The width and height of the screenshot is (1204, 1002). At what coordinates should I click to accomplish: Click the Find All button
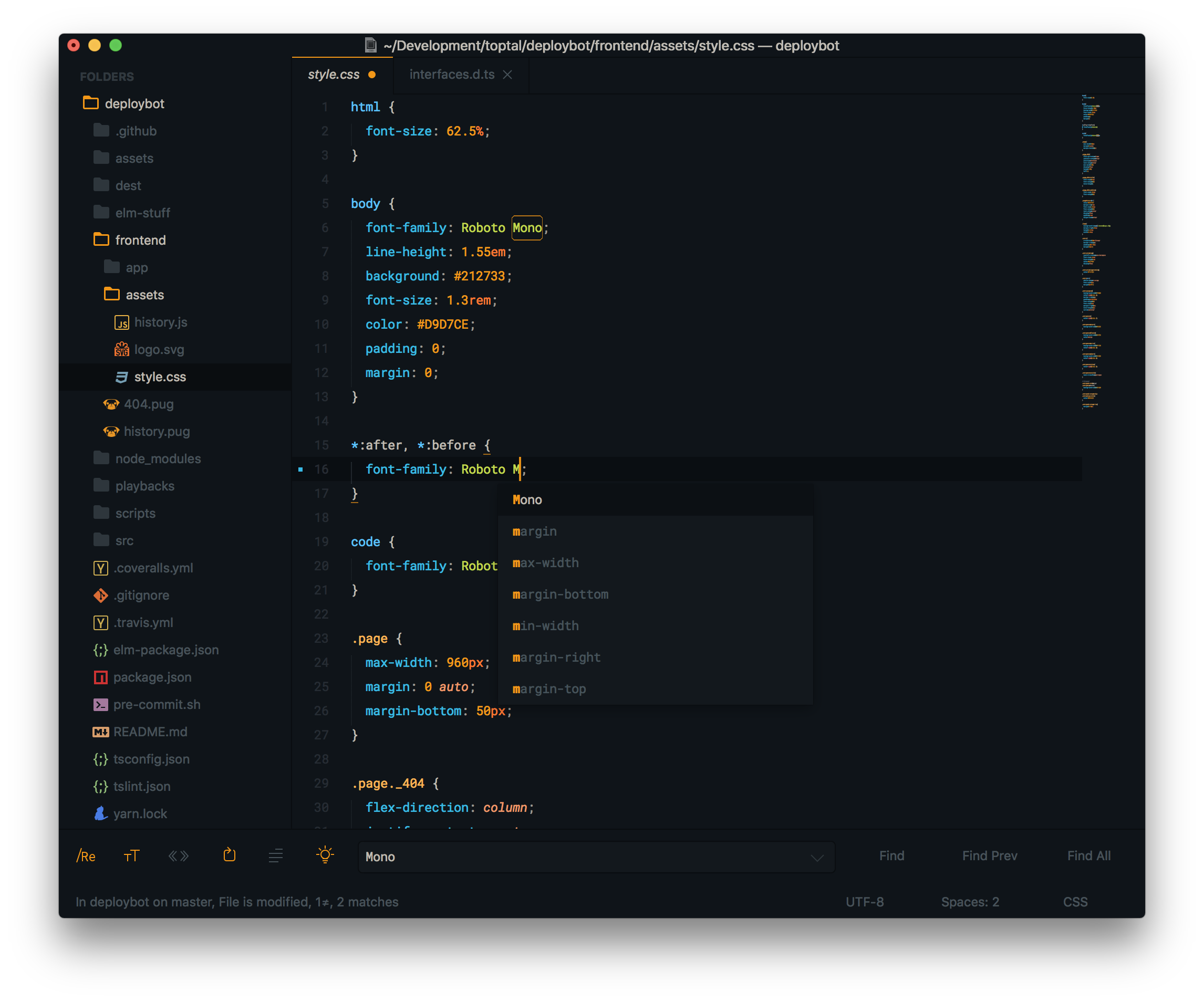[1088, 856]
